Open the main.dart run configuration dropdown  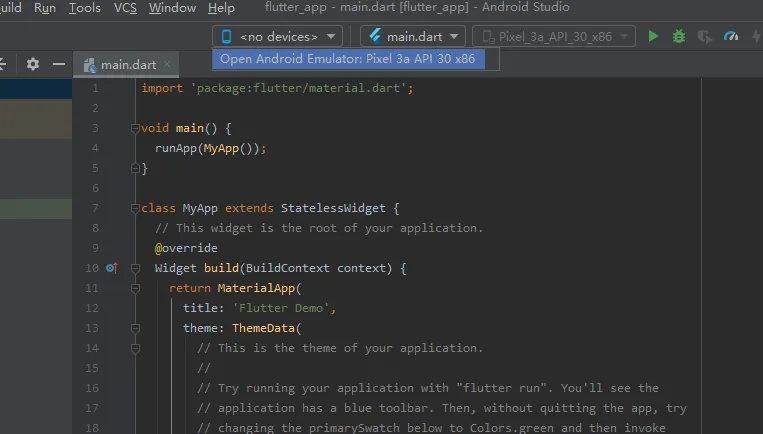[x=413, y=36]
